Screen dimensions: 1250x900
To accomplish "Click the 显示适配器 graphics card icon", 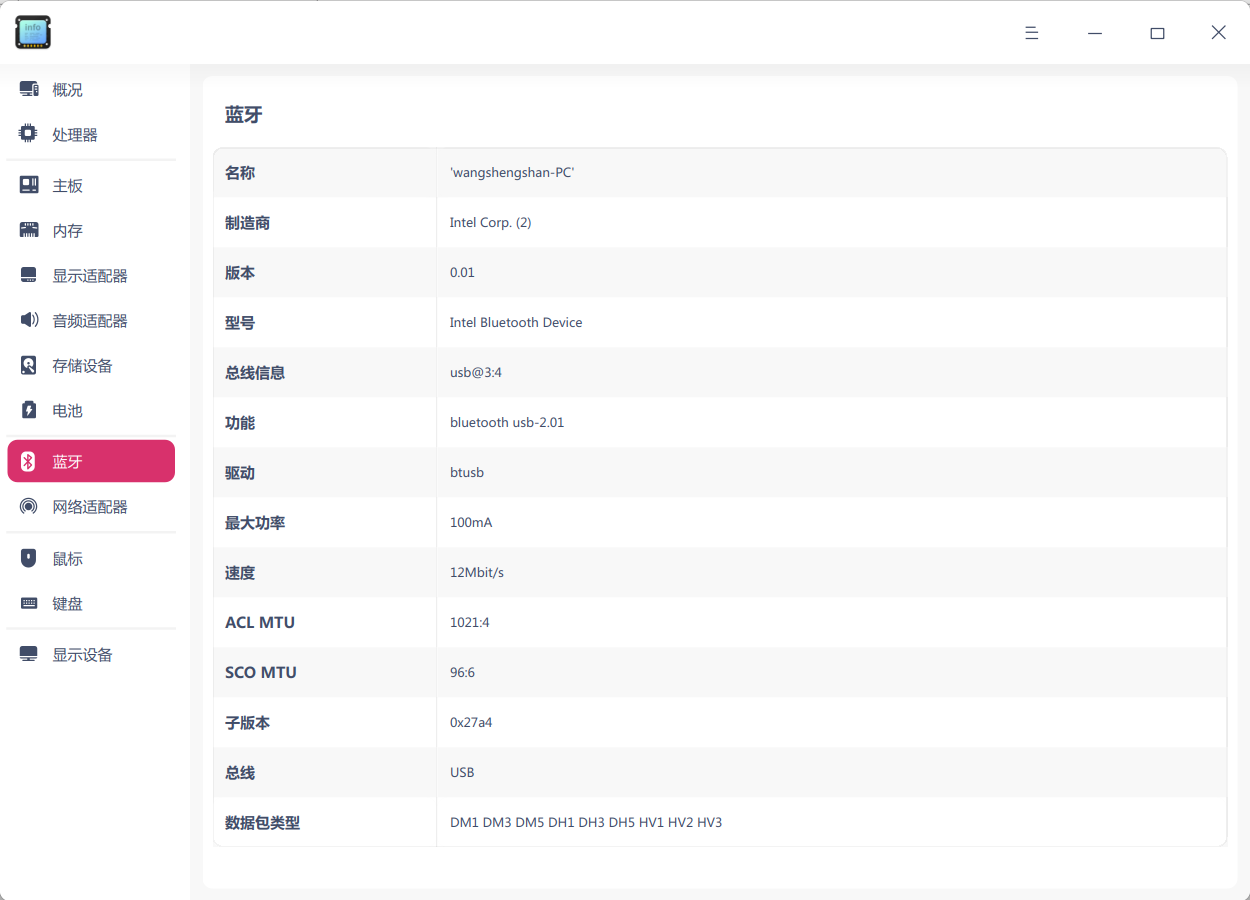I will click(27, 274).
